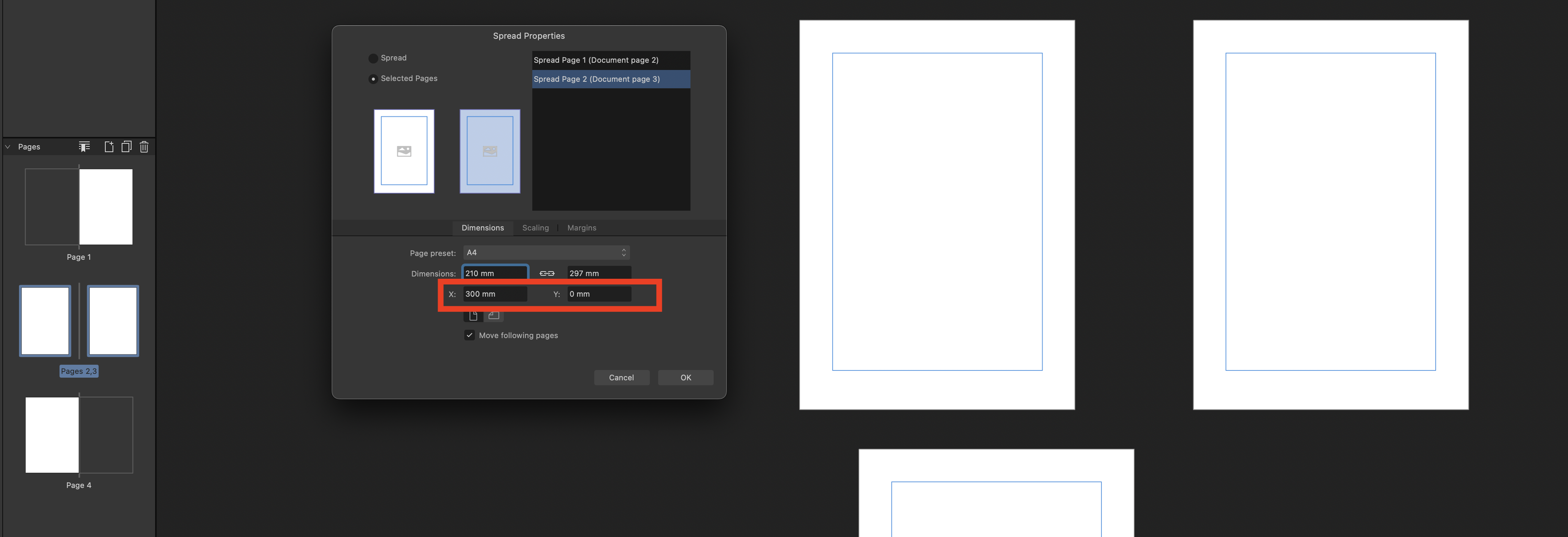Switch to the Margins tab
This screenshot has width=1568, height=537.
click(x=581, y=227)
